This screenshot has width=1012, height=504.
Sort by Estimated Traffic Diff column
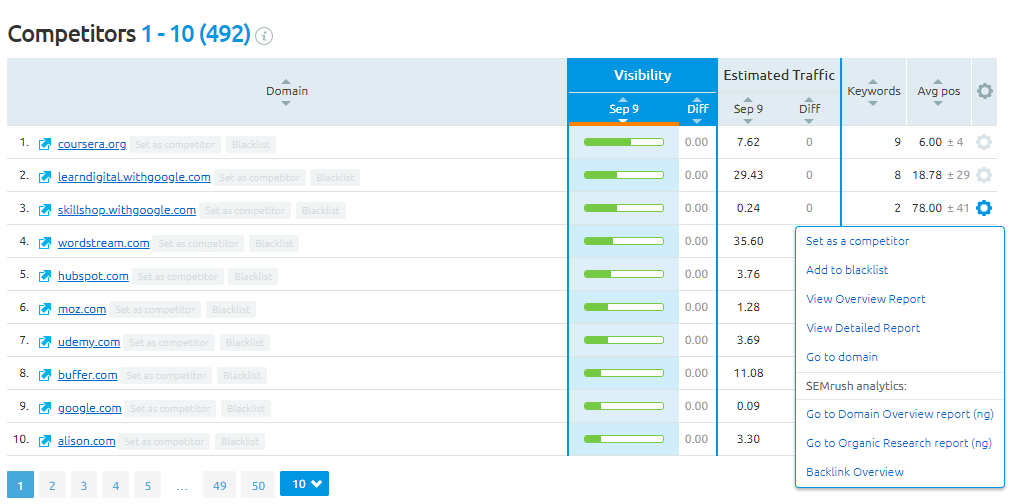coord(809,109)
